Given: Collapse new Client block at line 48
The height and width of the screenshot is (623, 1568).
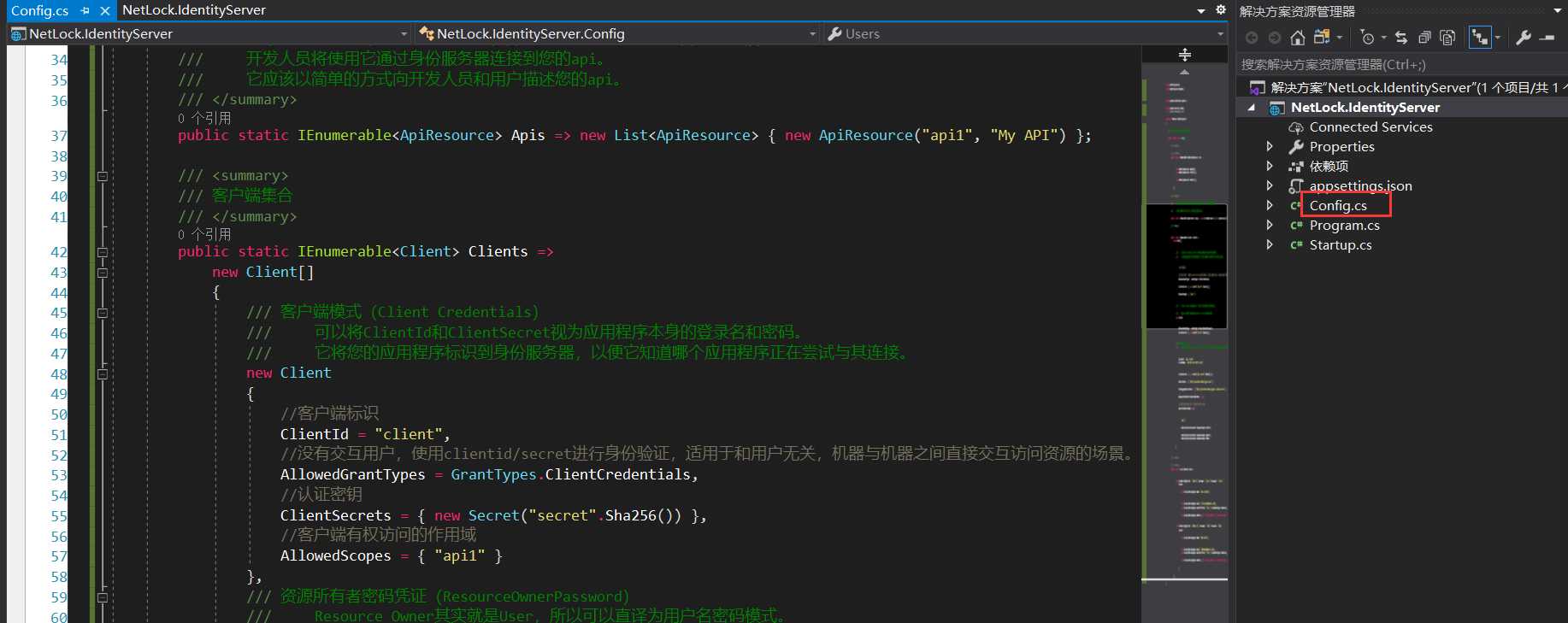Looking at the screenshot, I should 102,374.
